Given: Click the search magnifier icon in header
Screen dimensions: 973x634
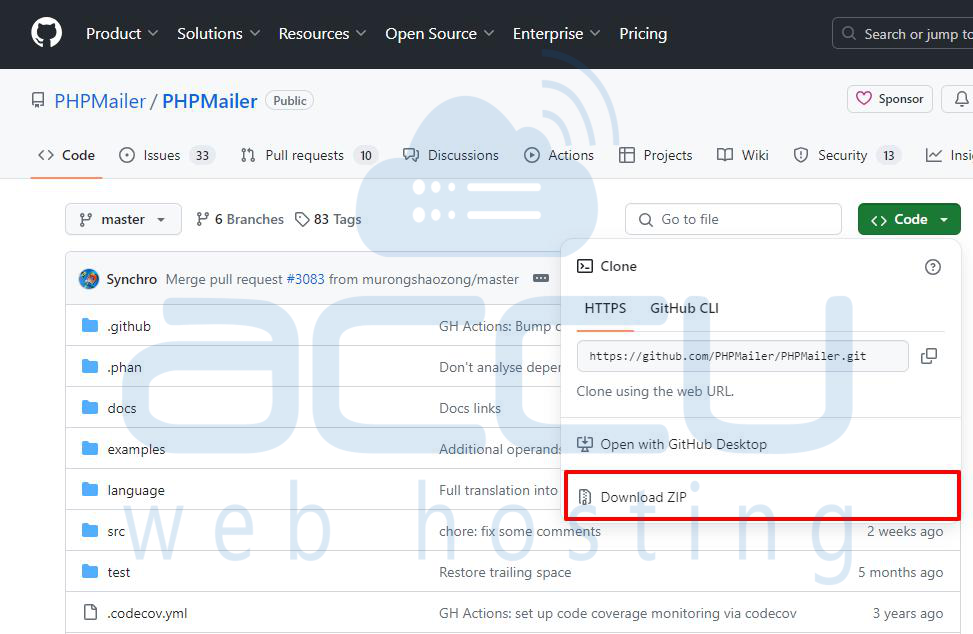Looking at the screenshot, I should (849, 33).
